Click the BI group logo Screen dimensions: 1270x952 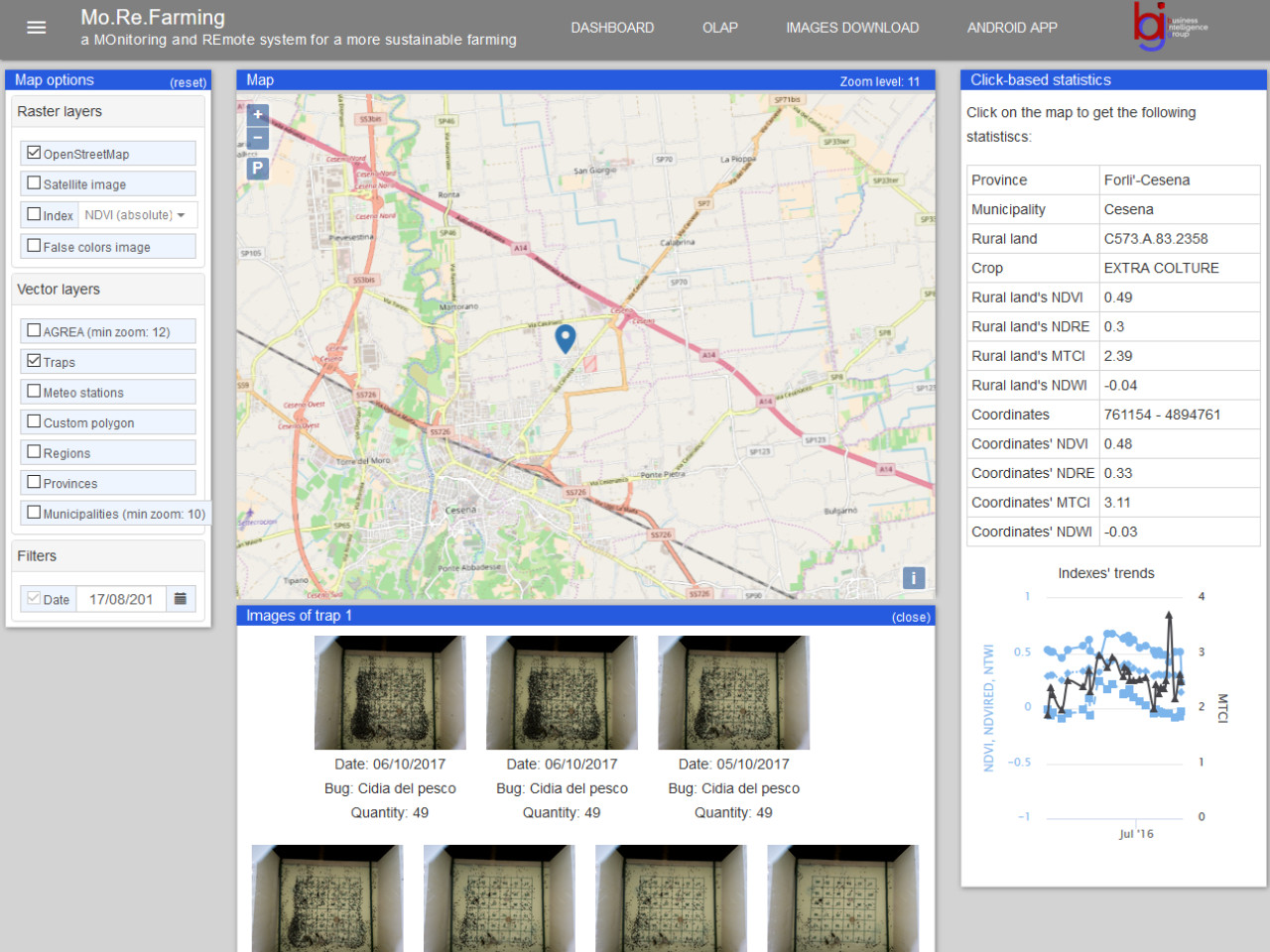pyautogui.click(x=1171, y=27)
